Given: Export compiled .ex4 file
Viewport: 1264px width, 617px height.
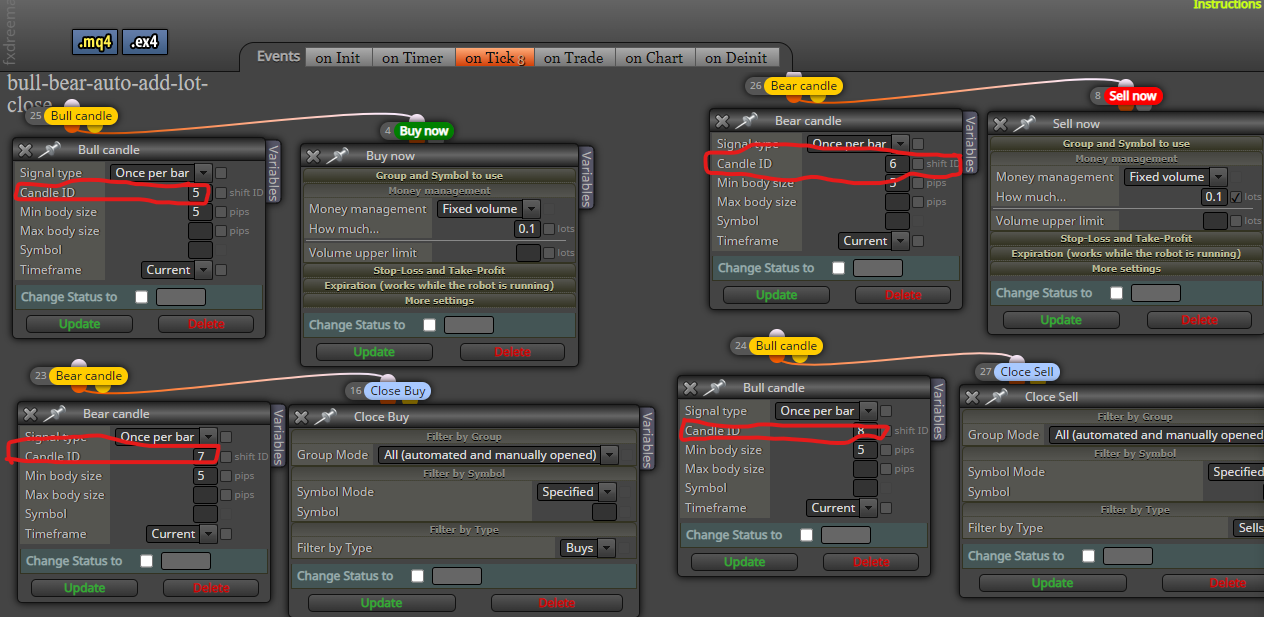Looking at the screenshot, I should pos(146,42).
